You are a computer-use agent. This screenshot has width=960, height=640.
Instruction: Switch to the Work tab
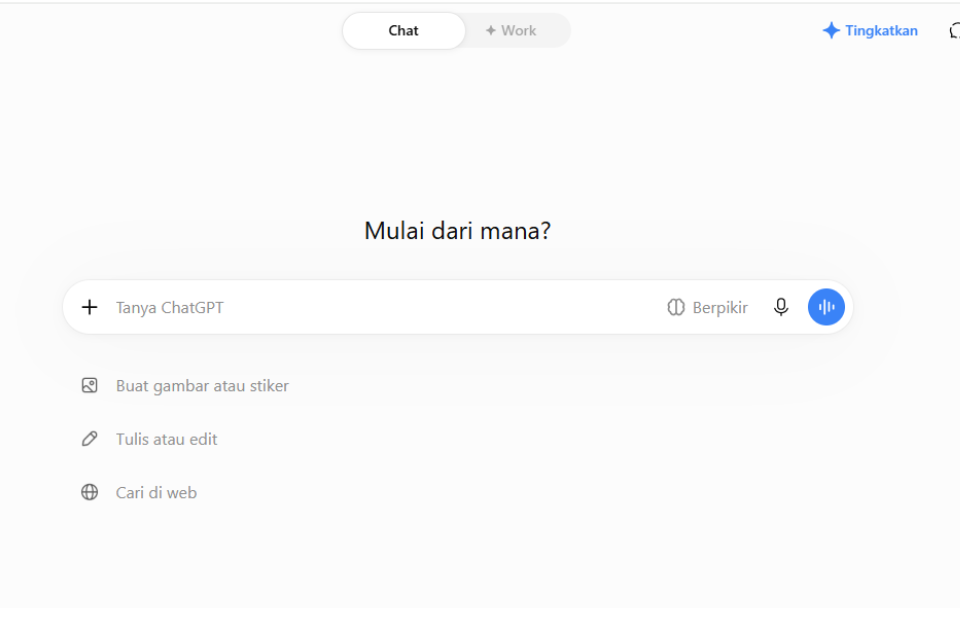coord(511,31)
